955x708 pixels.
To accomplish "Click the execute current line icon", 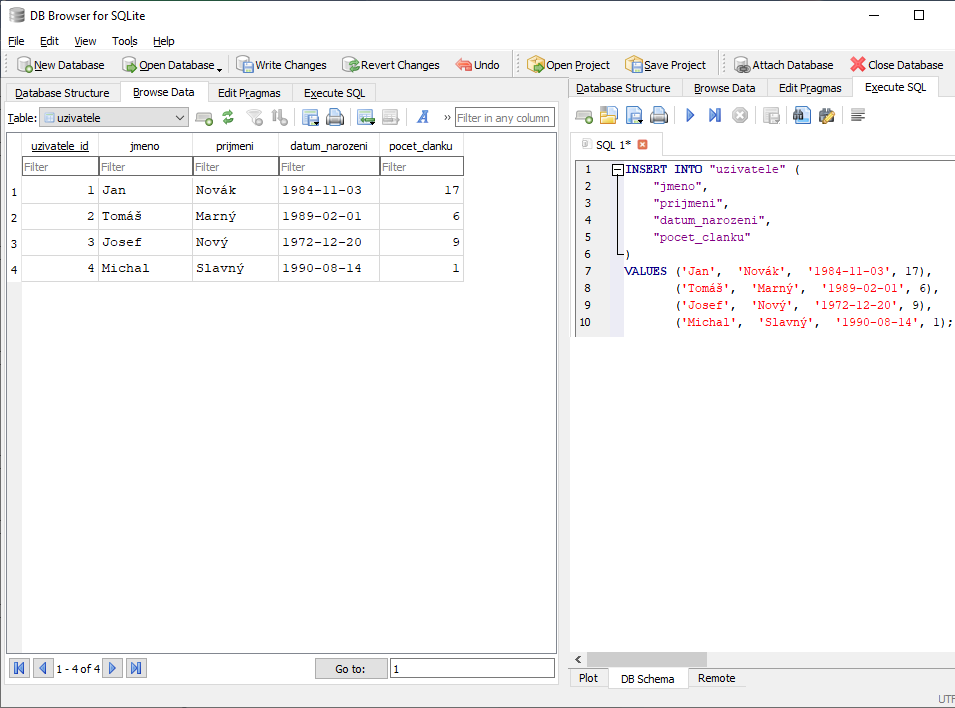I will tap(714, 115).
